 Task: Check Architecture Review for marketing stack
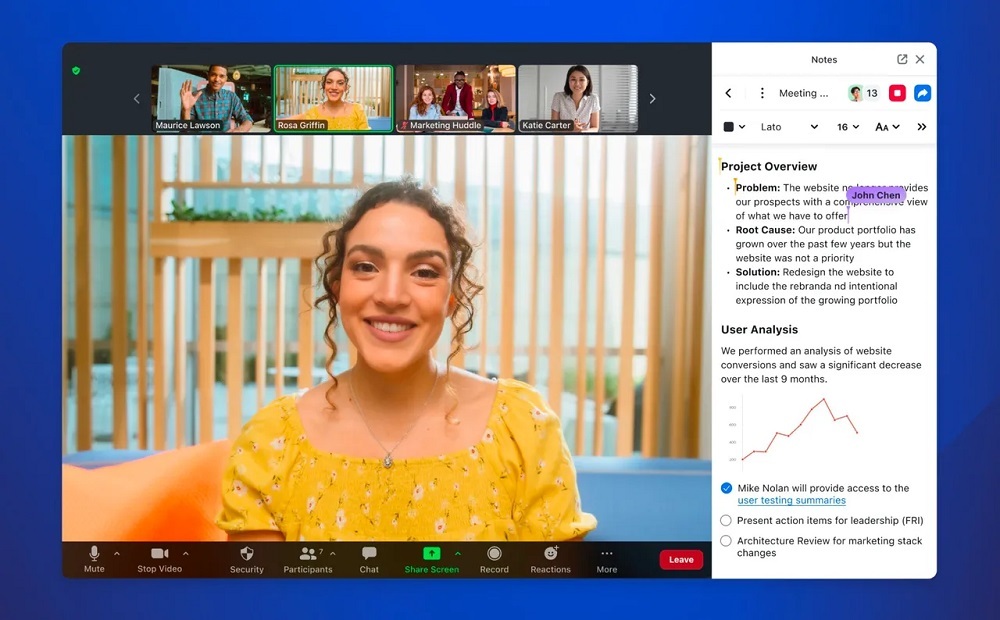(x=726, y=541)
